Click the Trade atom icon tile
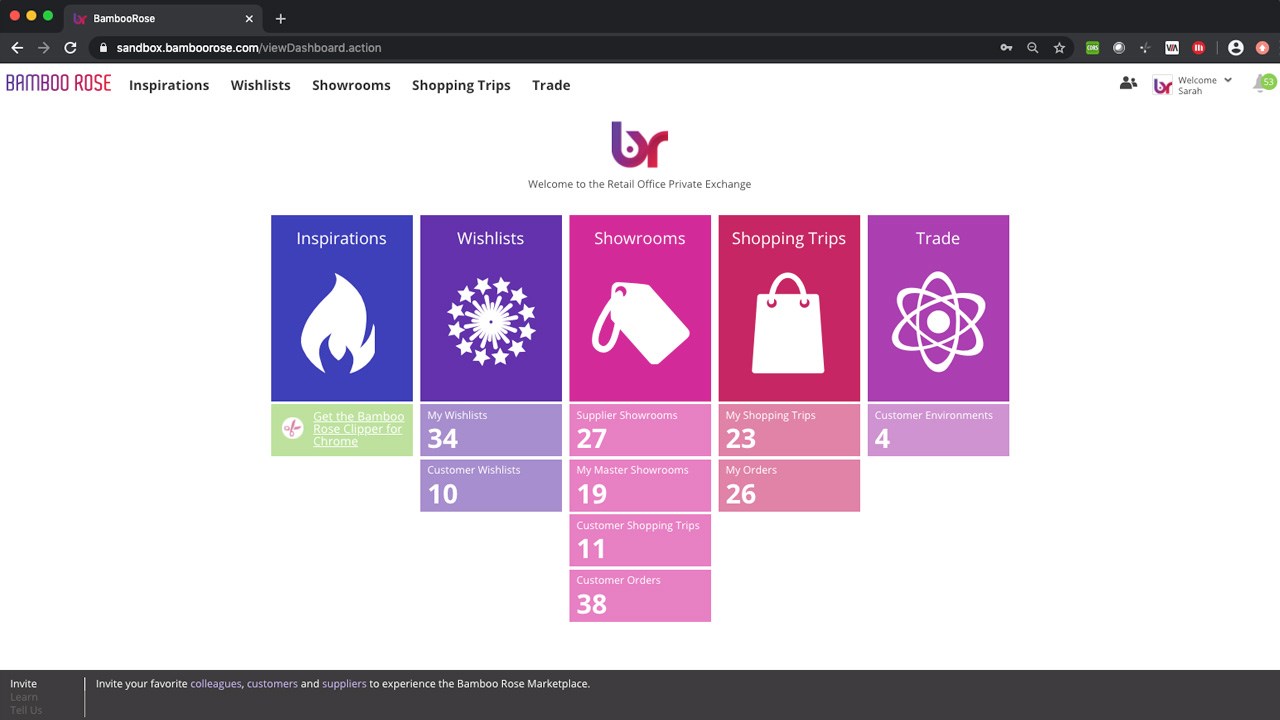 pos(938,308)
